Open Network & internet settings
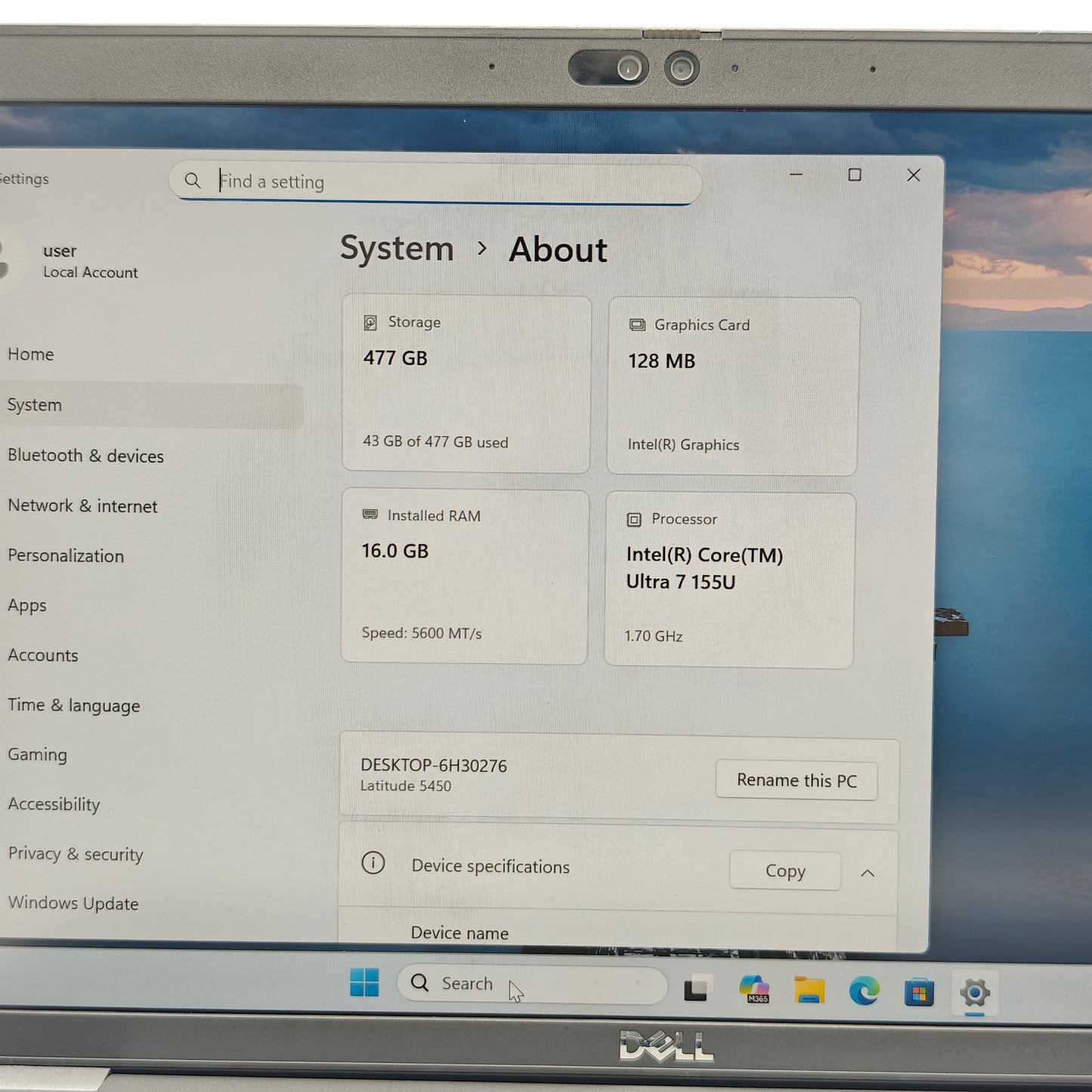This screenshot has width=1092, height=1092. 82,506
